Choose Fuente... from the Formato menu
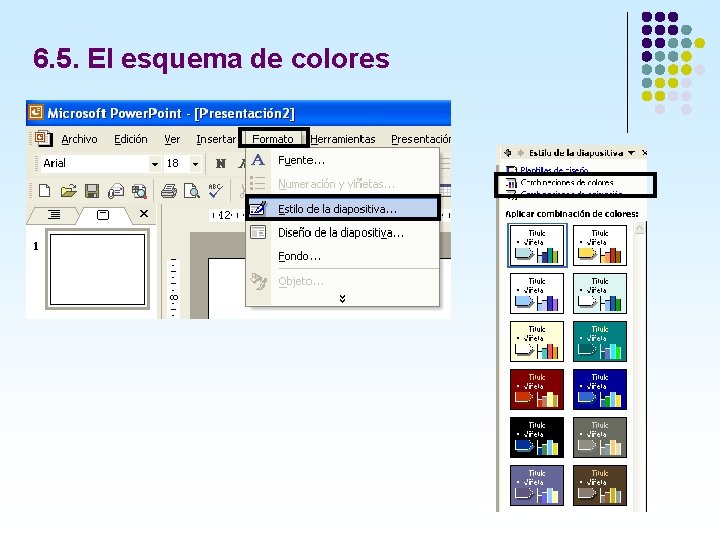Image resolution: width=720 pixels, height=540 pixels. pyautogui.click(x=343, y=160)
